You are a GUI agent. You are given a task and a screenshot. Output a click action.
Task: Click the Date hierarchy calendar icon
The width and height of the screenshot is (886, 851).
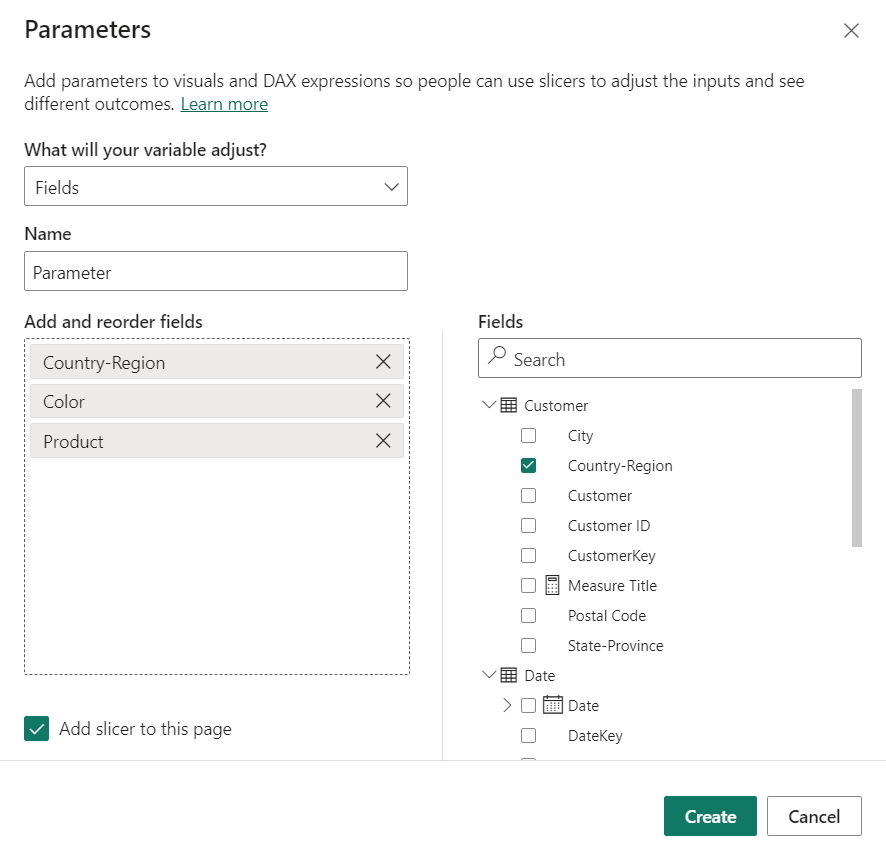point(553,705)
